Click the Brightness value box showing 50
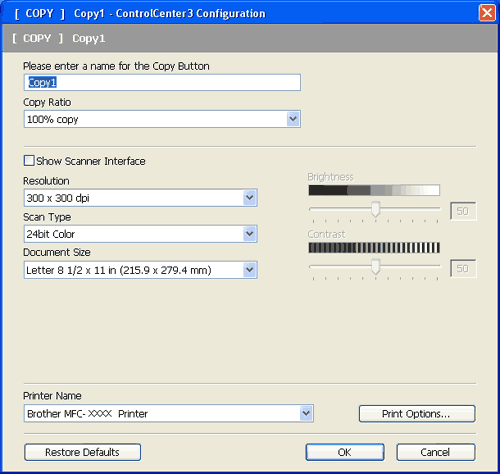500x474 pixels. point(463,211)
